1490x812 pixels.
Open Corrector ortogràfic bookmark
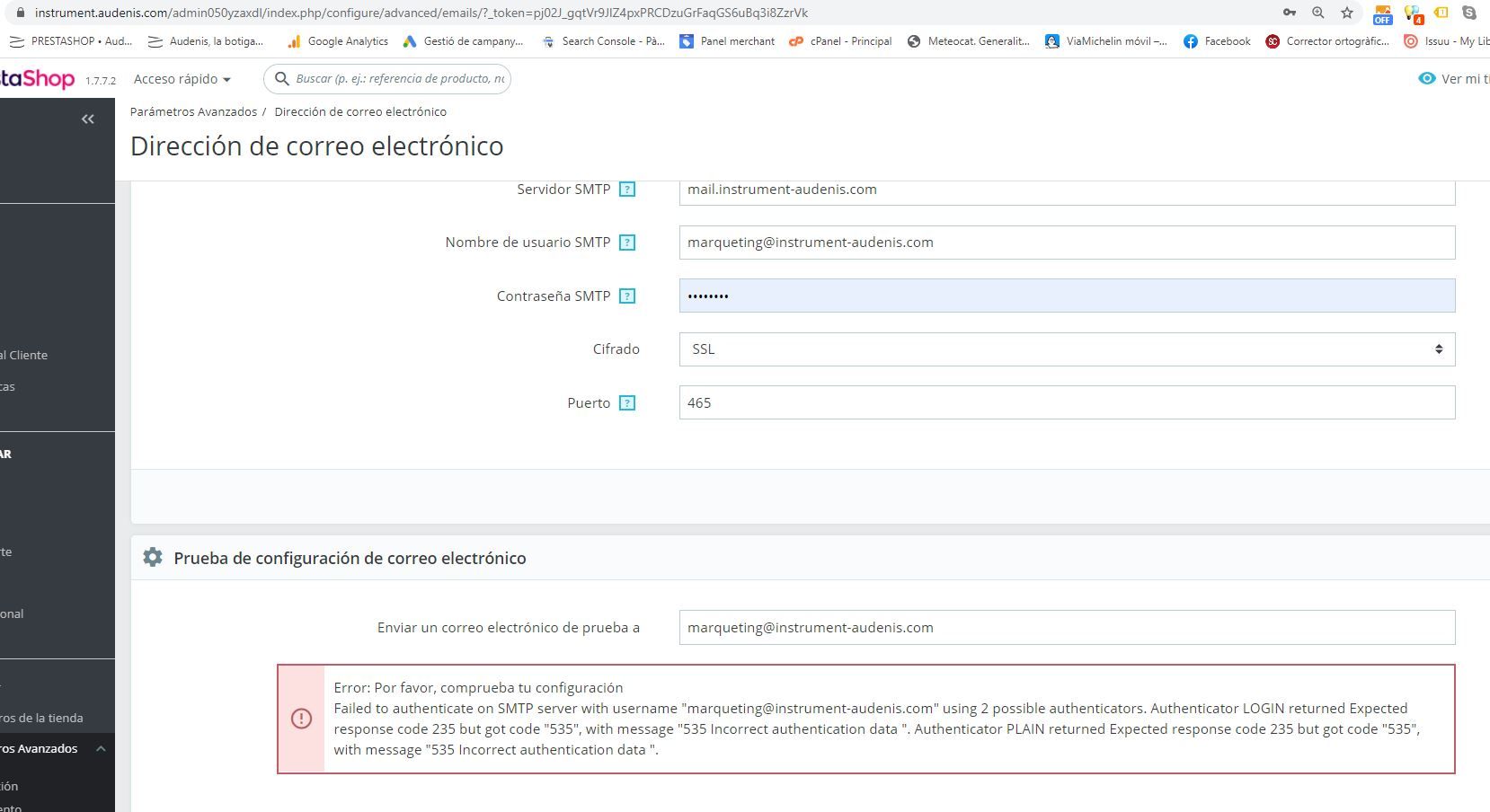(x=1327, y=41)
